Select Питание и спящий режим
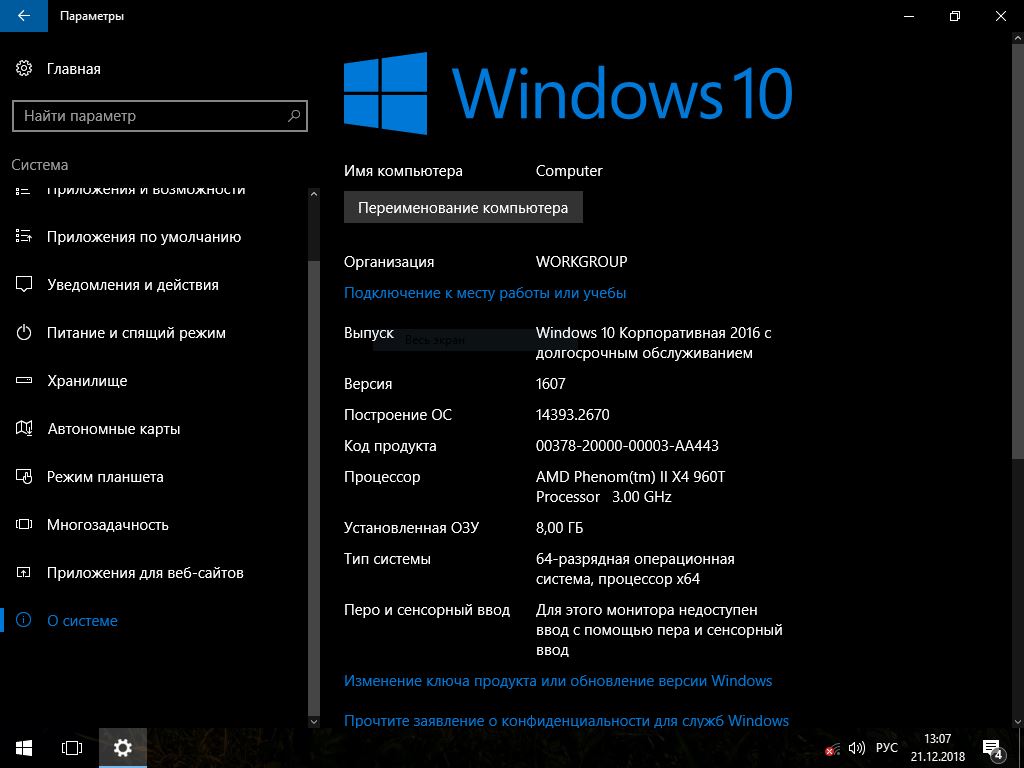Image resolution: width=1024 pixels, height=768 pixels. pyautogui.click(x=136, y=332)
